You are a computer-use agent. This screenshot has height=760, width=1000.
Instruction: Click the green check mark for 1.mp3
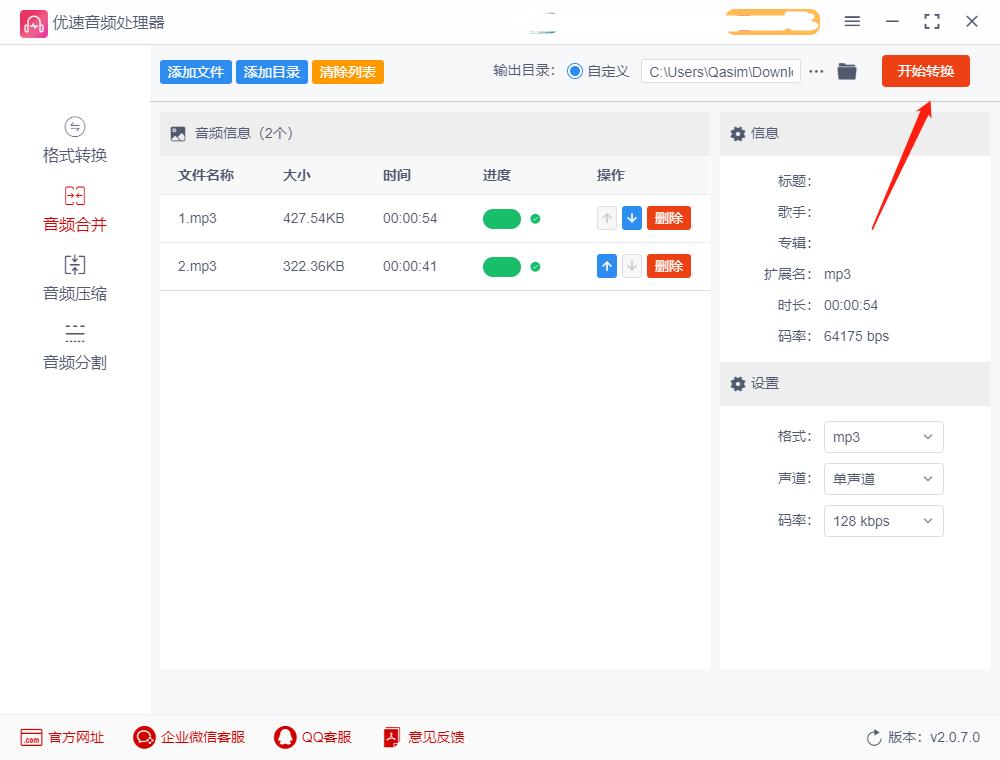click(536, 219)
